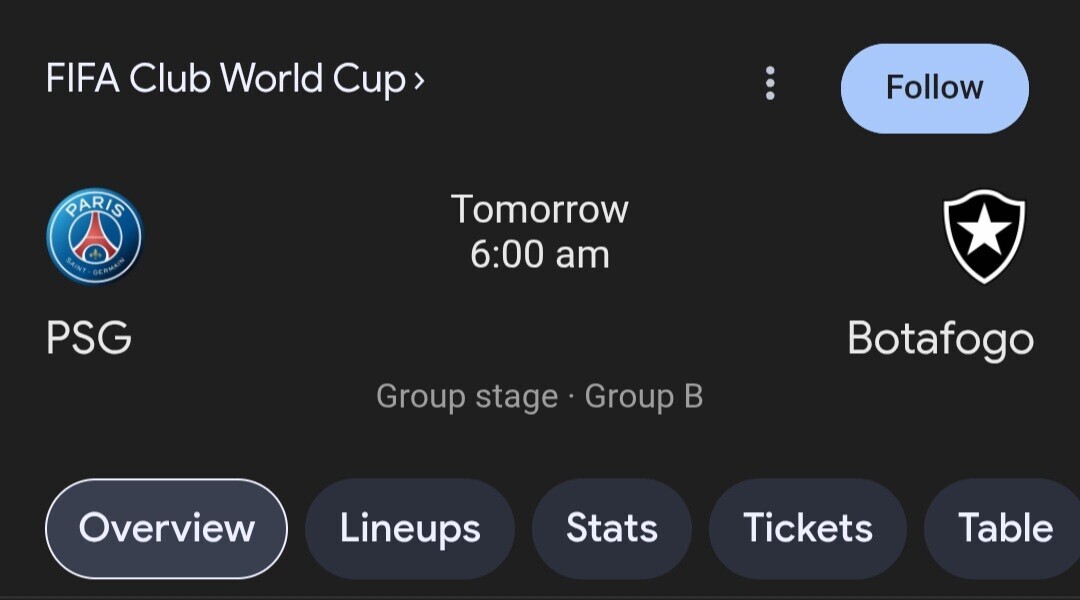Screen dimensions: 1080x600
Task: Tap the star in Botafogo's badge
Action: 984,230
